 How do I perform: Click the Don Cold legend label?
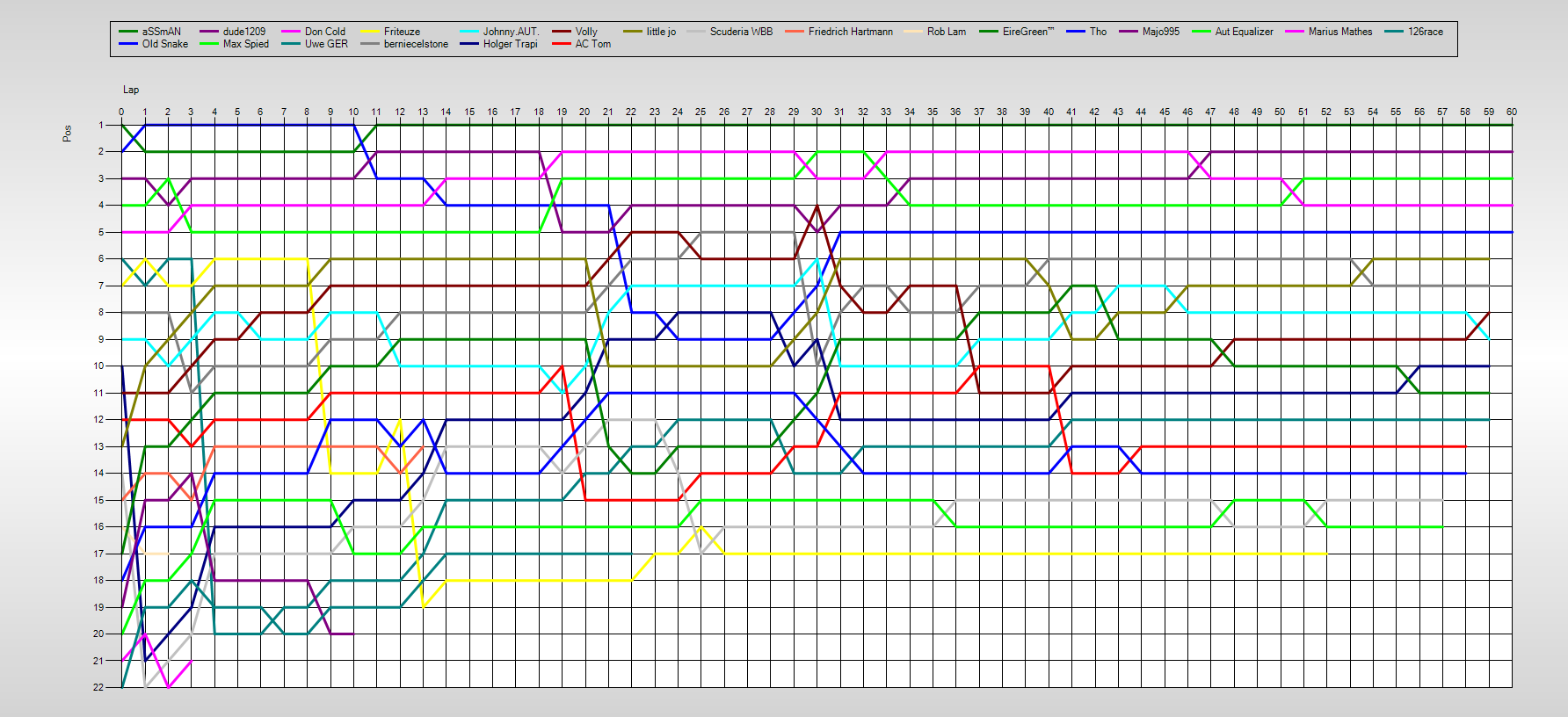(325, 32)
